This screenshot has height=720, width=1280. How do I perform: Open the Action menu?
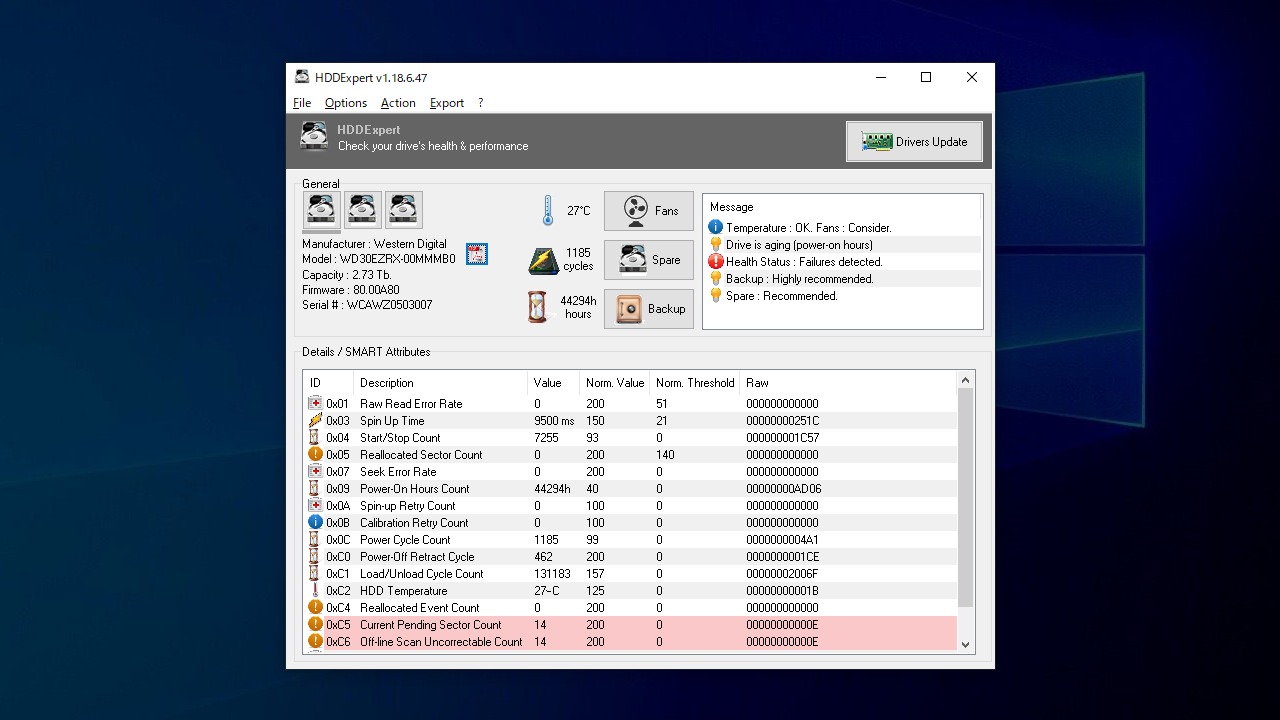click(398, 103)
